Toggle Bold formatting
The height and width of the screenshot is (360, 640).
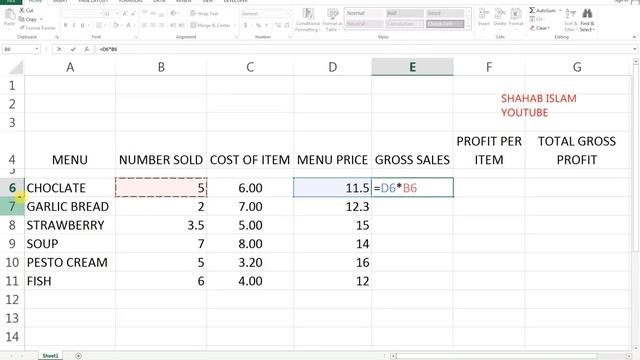(65, 25)
